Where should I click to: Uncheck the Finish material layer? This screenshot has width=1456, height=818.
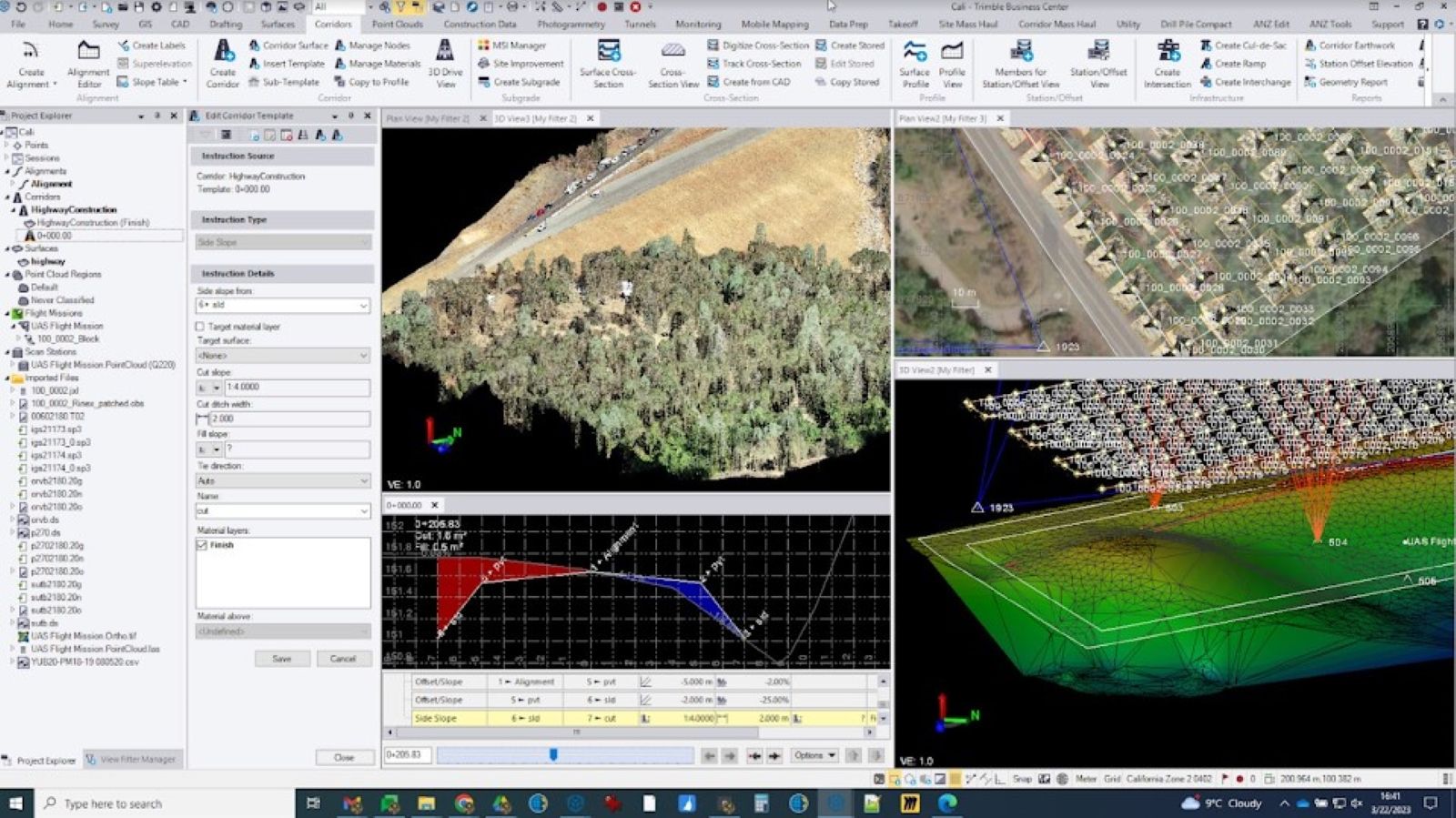coord(202,545)
